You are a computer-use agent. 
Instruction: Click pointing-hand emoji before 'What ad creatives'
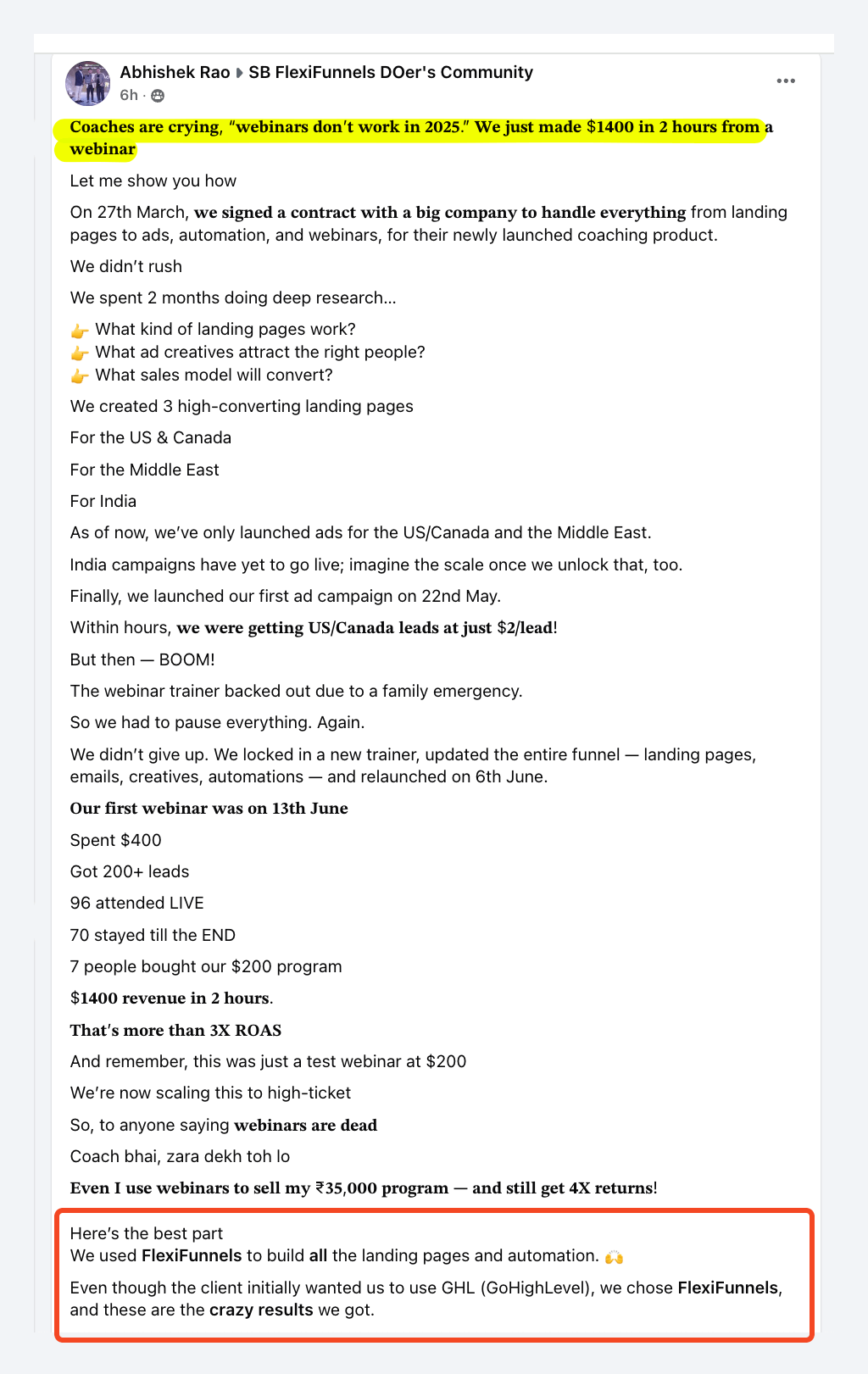click(80, 353)
